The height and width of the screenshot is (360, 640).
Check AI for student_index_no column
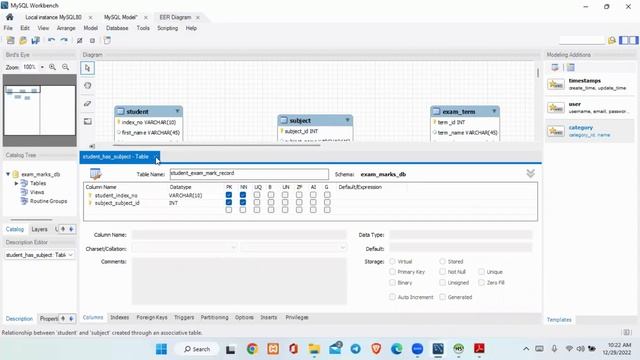click(313, 195)
